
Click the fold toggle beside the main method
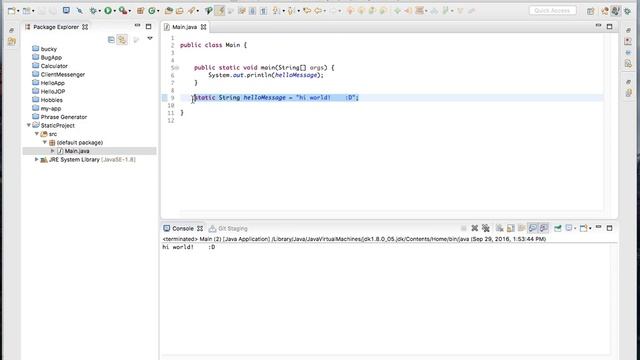(177, 68)
